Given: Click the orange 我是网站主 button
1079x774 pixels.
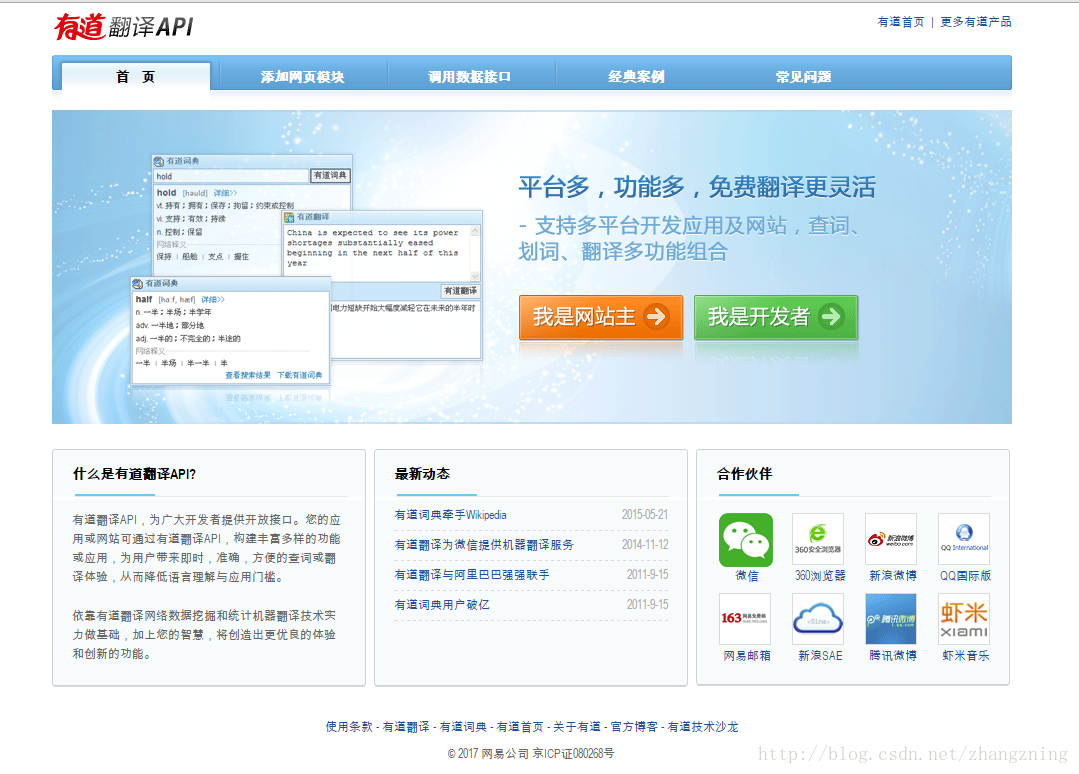Looking at the screenshot, I should coord(601,317).
